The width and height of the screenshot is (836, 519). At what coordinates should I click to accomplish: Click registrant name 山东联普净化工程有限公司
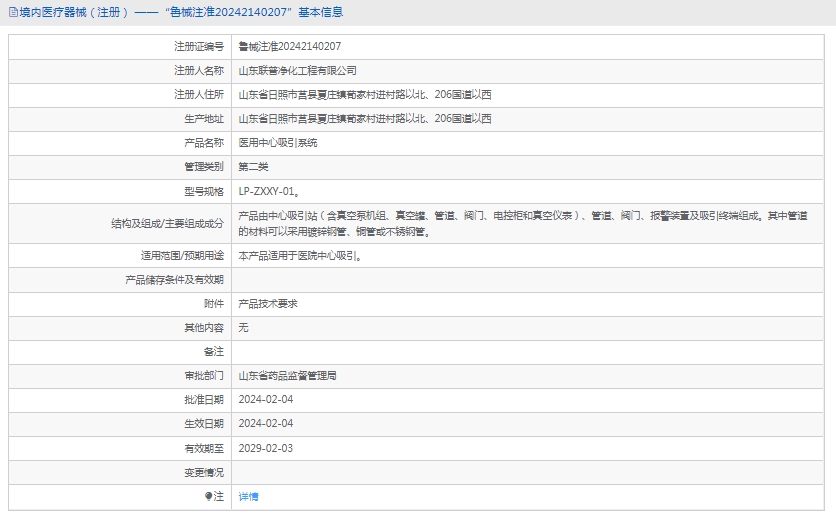point(297,71)
